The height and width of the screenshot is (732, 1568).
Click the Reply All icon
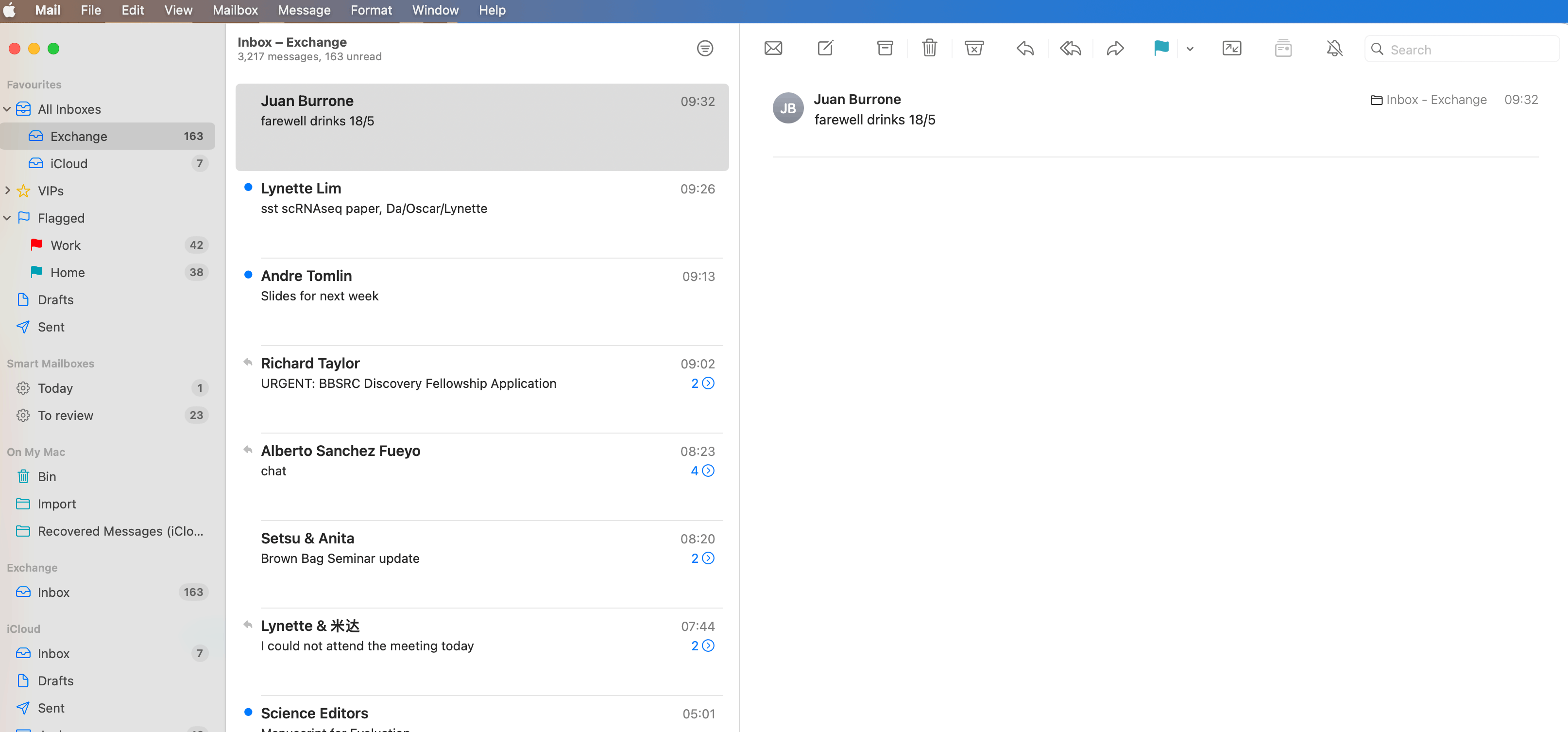1070,48
